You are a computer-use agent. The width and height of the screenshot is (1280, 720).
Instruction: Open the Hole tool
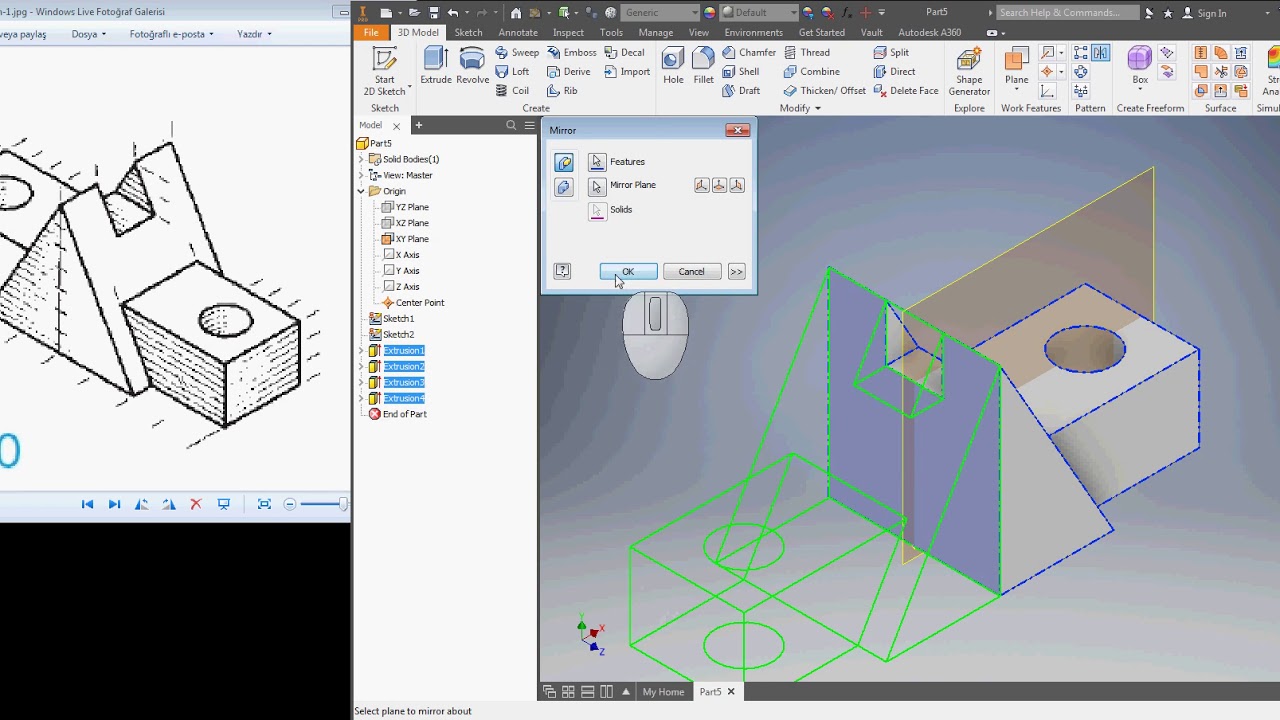tap(673, 66)
